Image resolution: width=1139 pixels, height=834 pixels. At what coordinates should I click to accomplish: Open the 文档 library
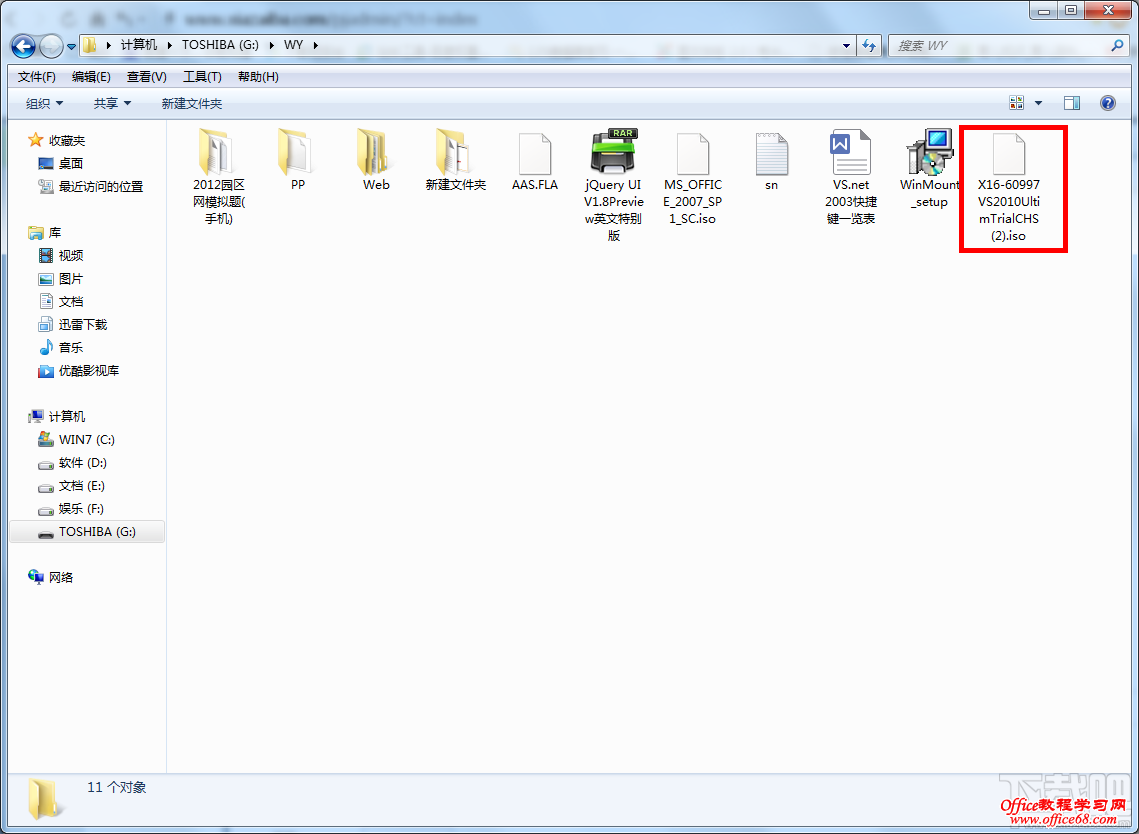(61, 301)
